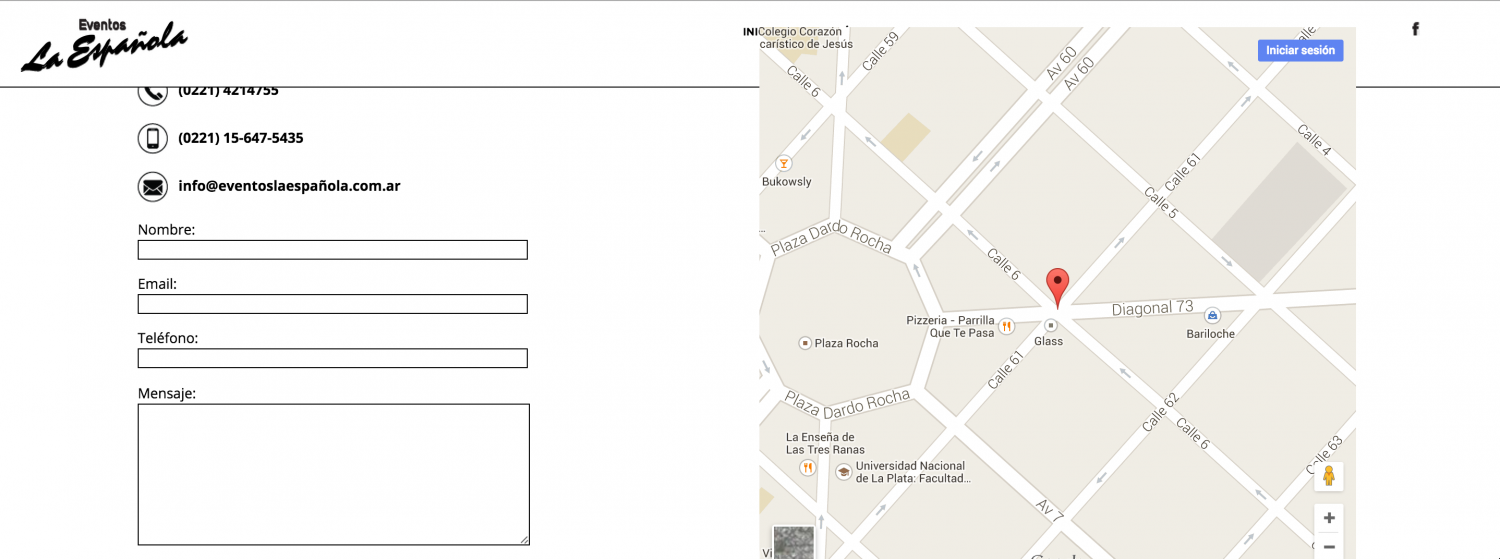This screenshot has width=1500, height=559.
Task: Click the Bukowsly bar marker icon
Action: pyautogui.click(x=784, y=163)
